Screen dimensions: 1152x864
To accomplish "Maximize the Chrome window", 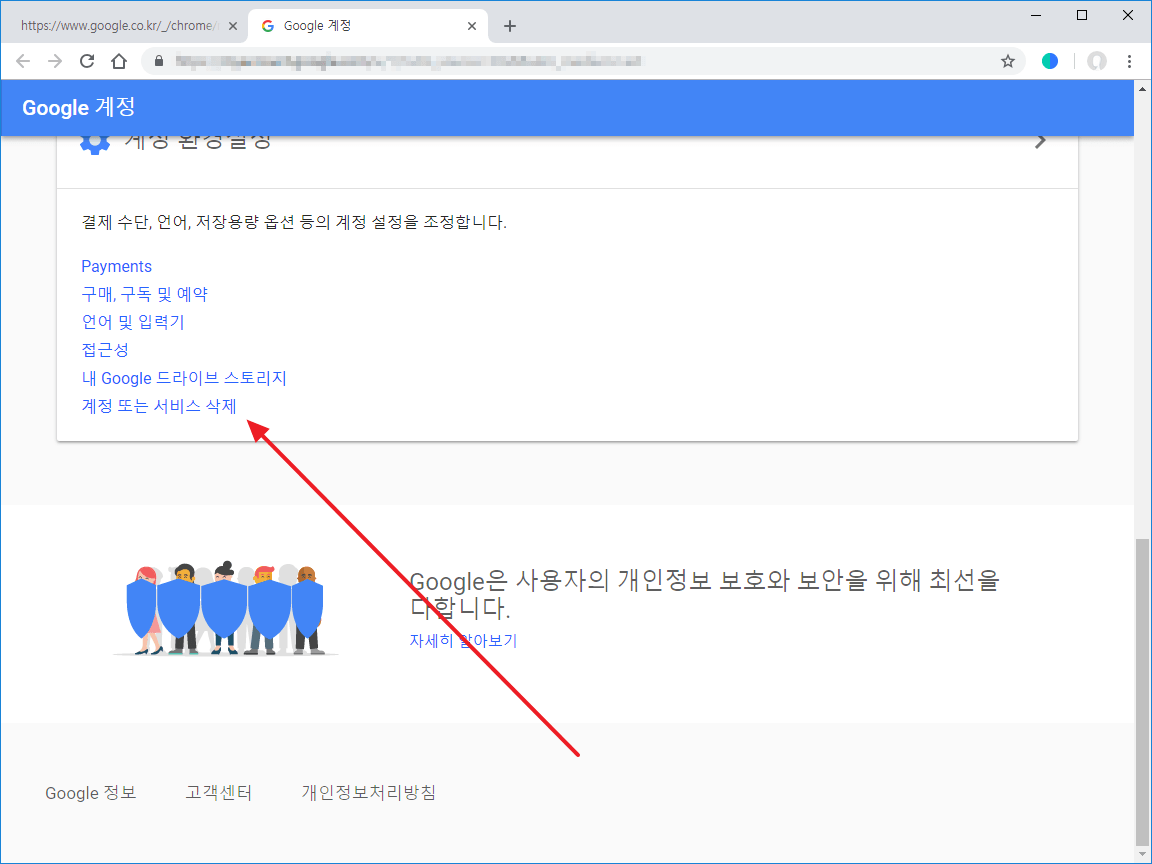I will point(1081,15).
